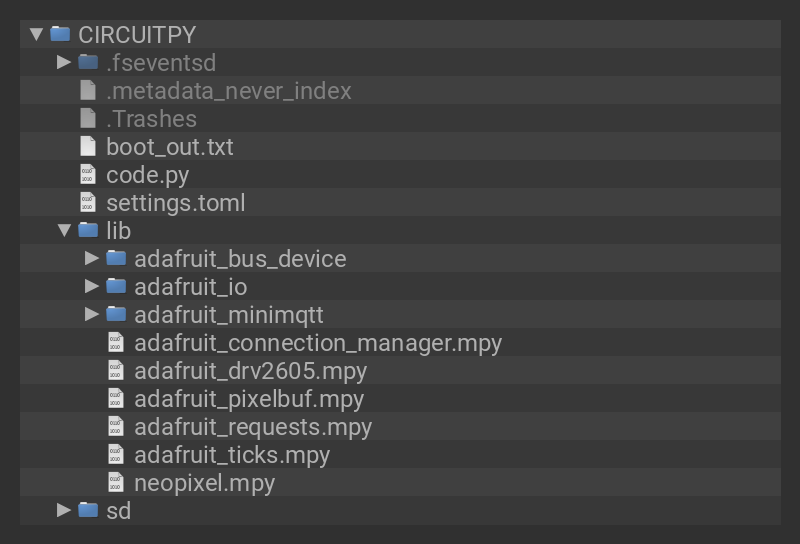Expand the adafruit_bus_device folder
This screenshot has width=800, height=544.
click(x=92, y=258)
